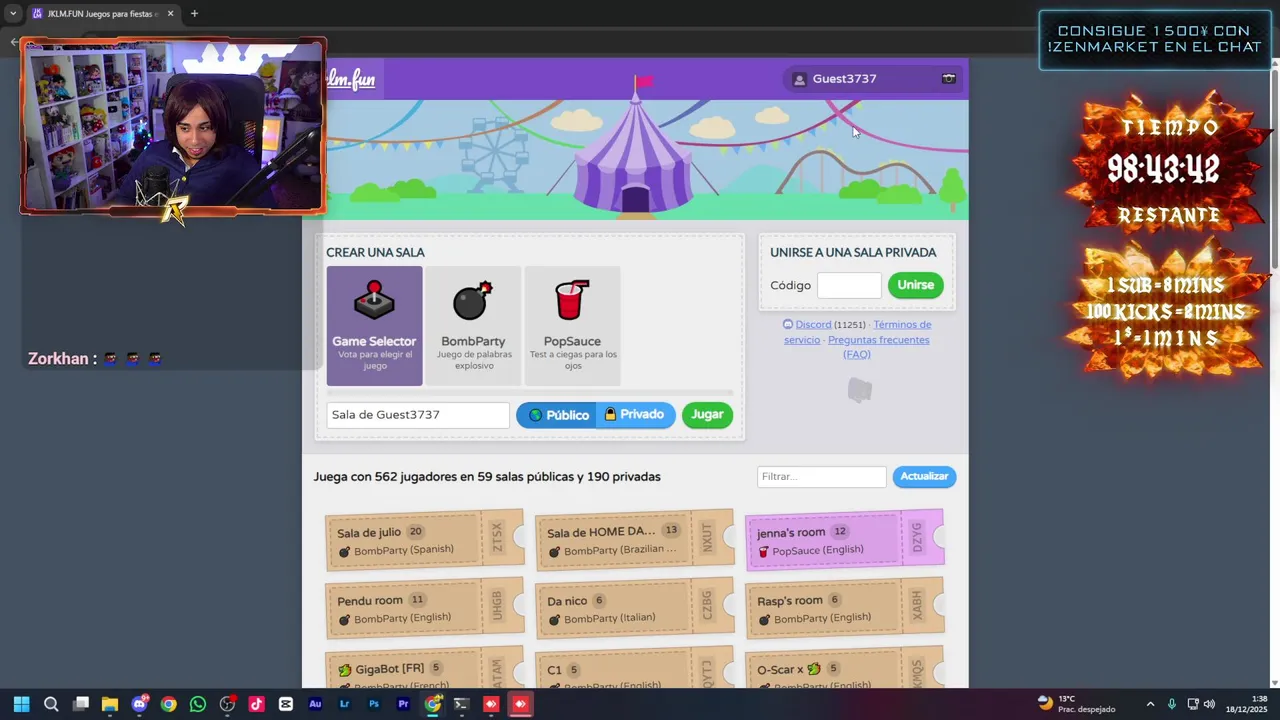
Task: Join the Da nico Italian room
Action: [x=635, y=608]
